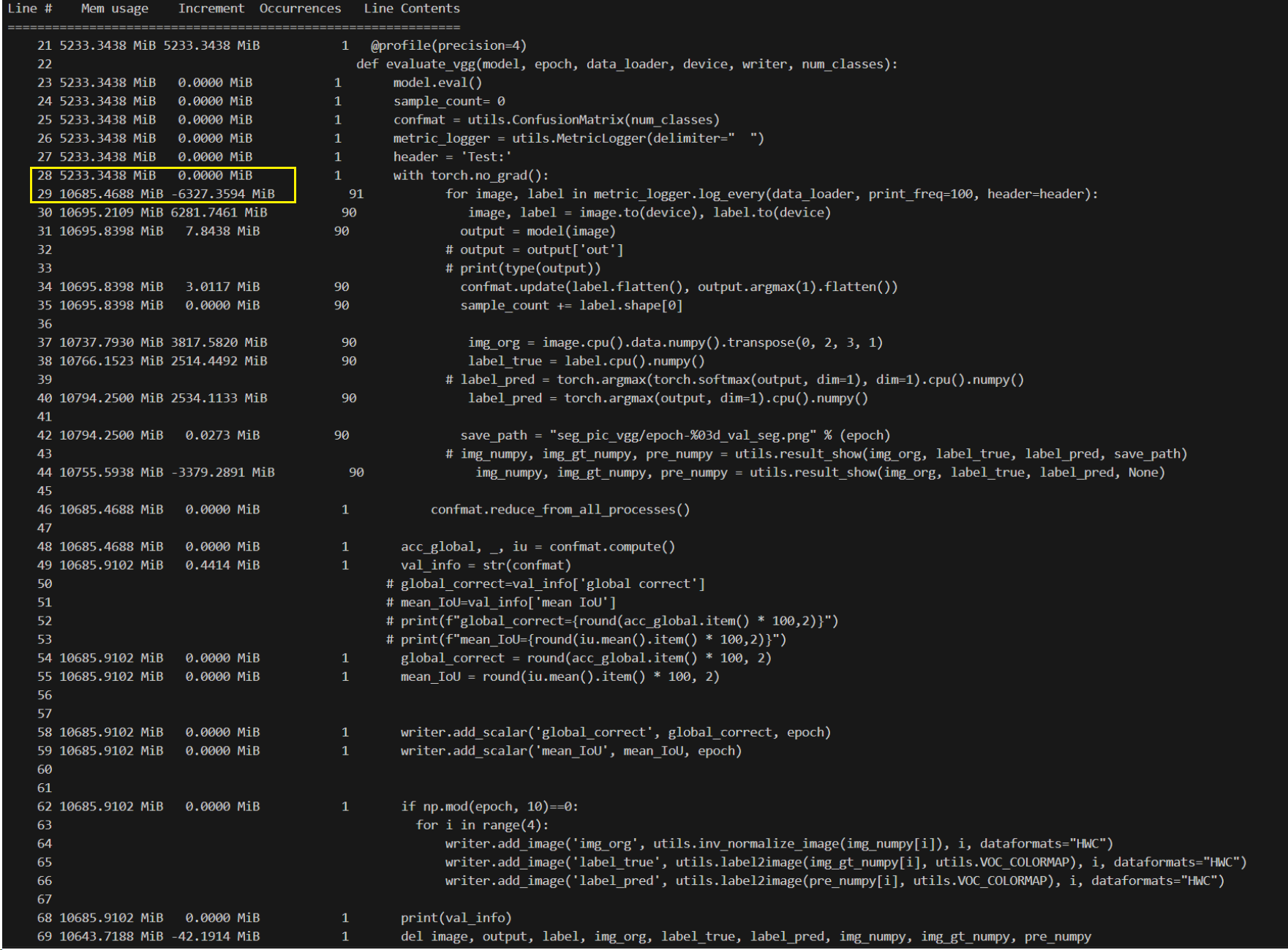Click the '10737.7930 MiB' memory value

pyautogui.click(x=111, y=342)
